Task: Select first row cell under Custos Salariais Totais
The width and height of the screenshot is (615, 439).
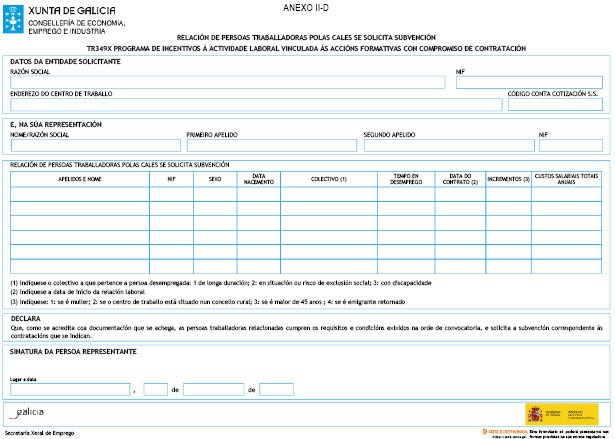Action: tap(567, 194)
